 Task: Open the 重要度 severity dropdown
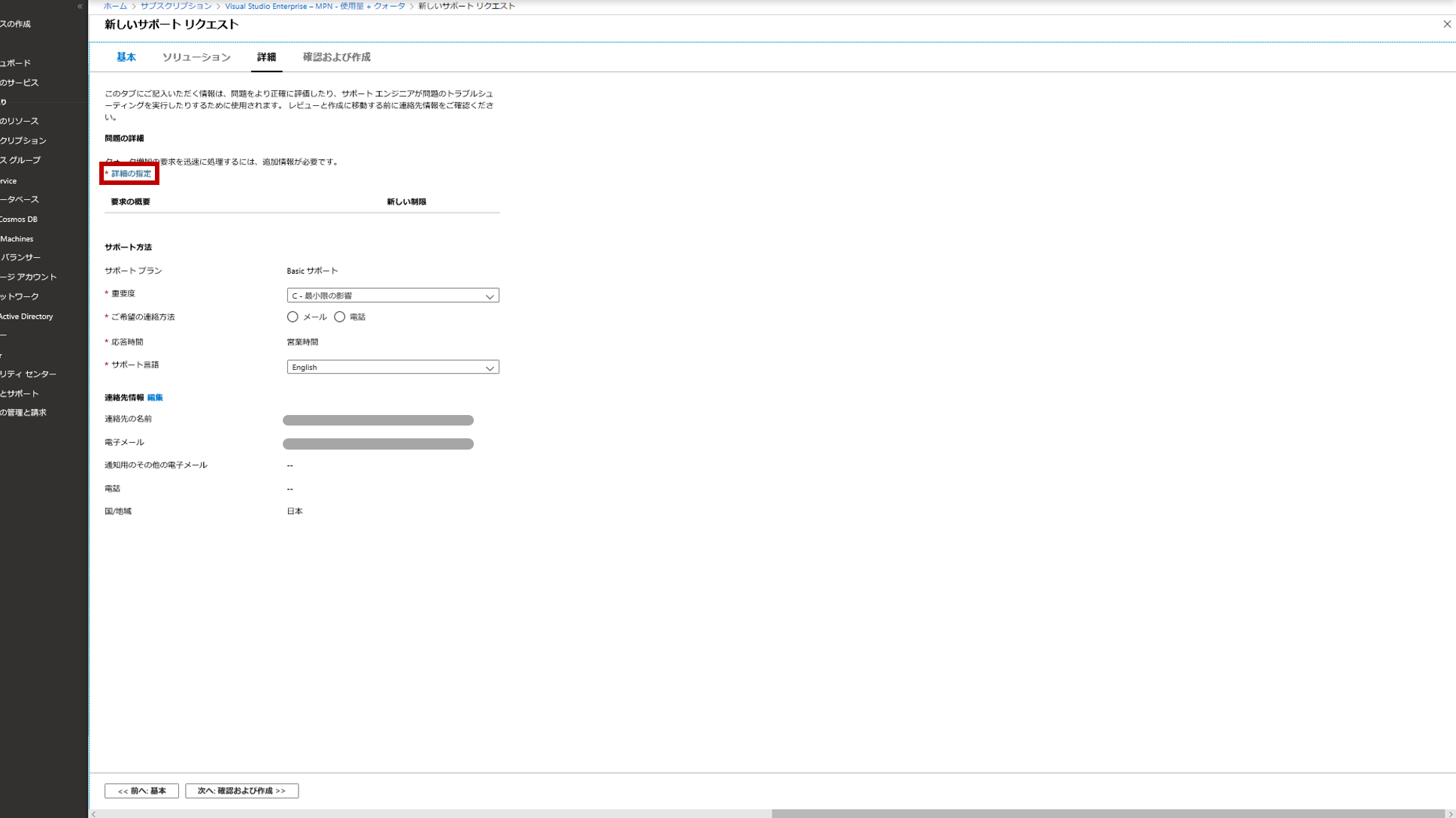point(393,295)
